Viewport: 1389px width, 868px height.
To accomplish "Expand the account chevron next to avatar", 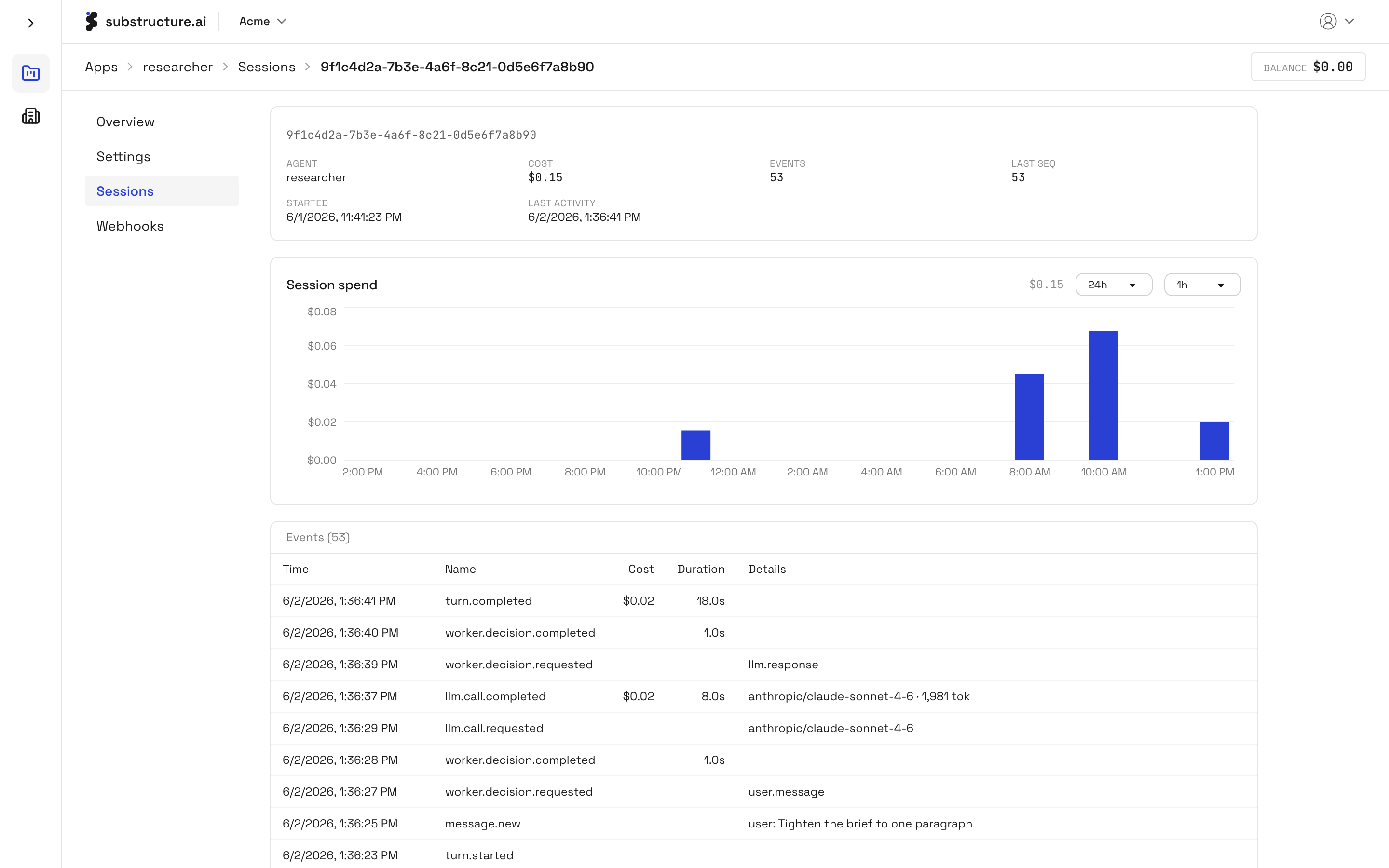I will coord(1349,21).
